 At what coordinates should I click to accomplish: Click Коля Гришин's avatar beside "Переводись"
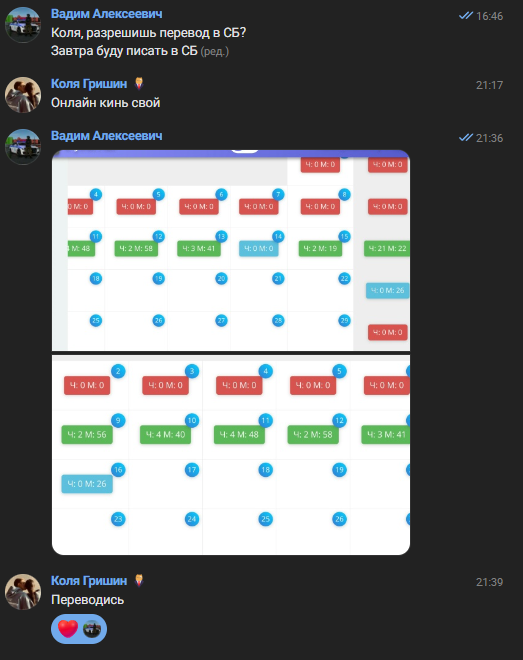tap(23, 591)
